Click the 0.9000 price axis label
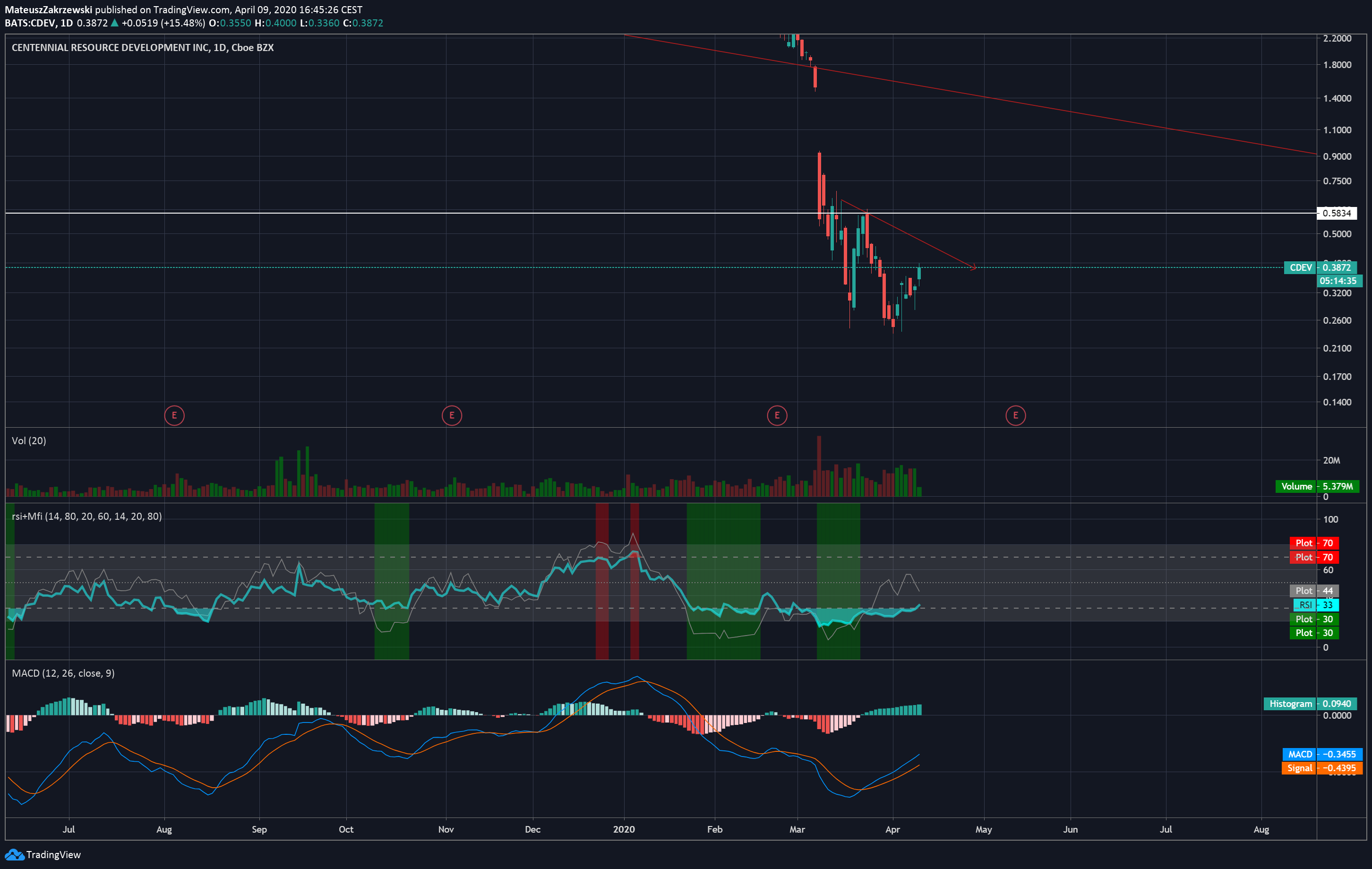The width and height of the screenshot is (1372, 869). click(1337, 157)
